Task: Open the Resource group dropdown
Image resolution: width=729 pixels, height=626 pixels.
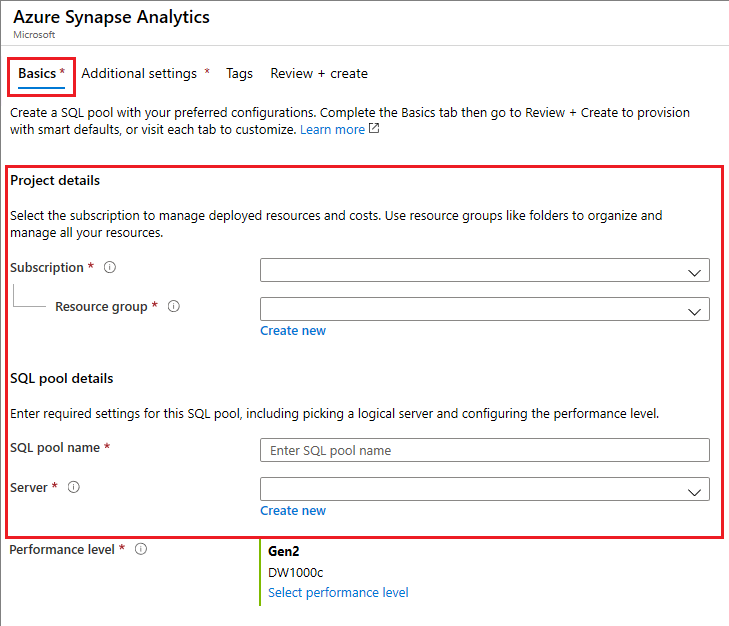Action: [485, 309]
